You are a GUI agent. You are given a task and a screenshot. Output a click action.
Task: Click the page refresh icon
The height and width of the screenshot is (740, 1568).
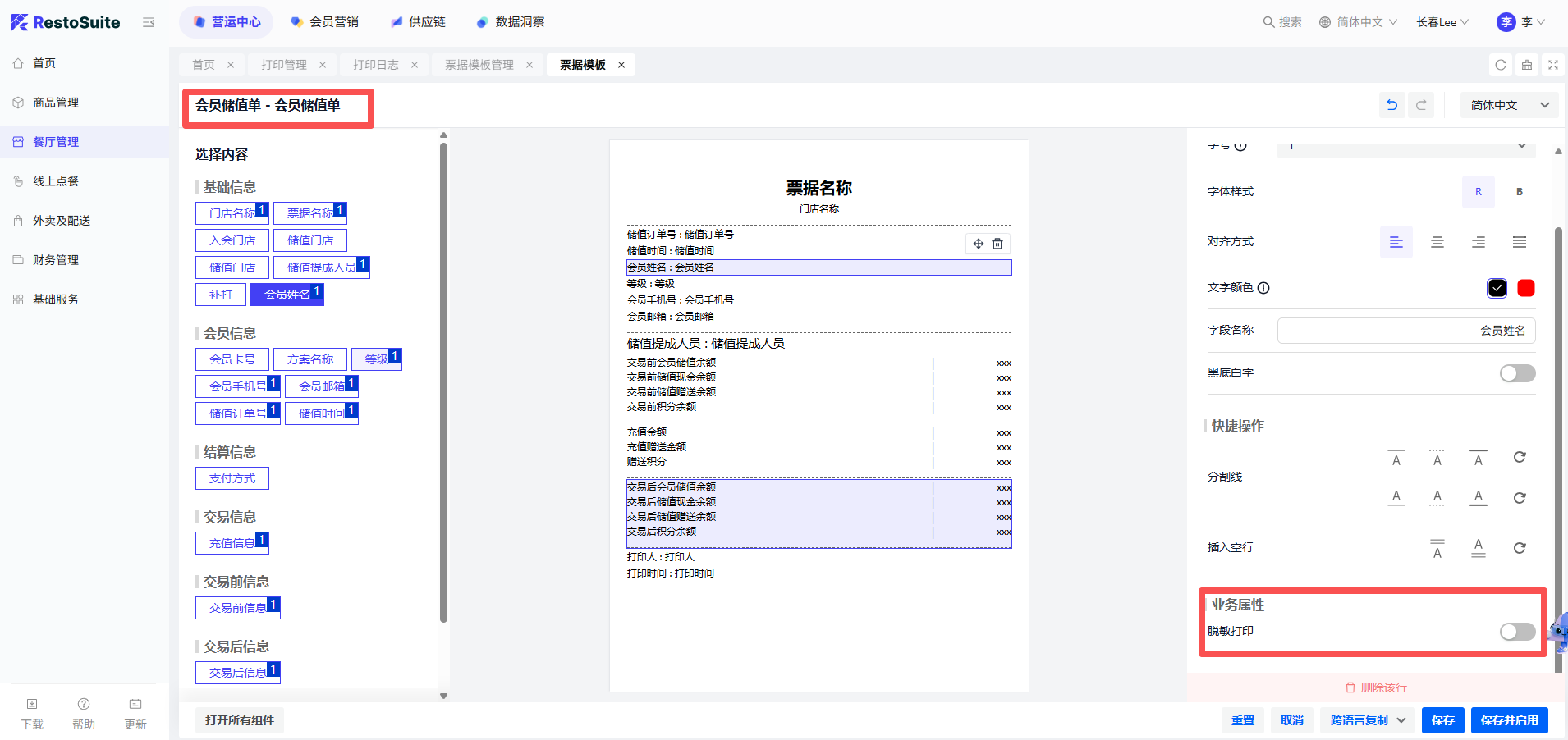[x=1501, y=65]
